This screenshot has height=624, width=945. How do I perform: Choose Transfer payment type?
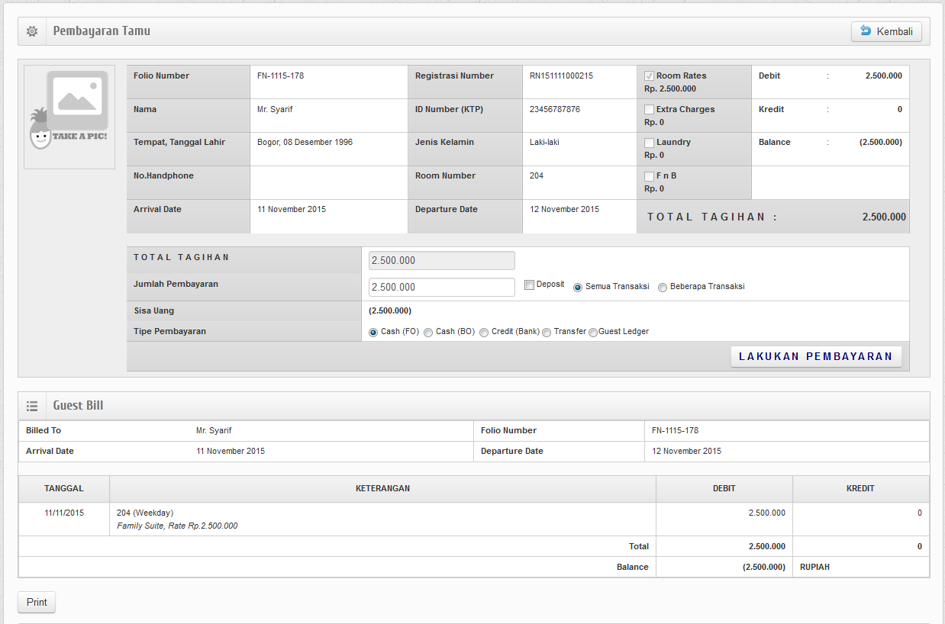point(546,332)
